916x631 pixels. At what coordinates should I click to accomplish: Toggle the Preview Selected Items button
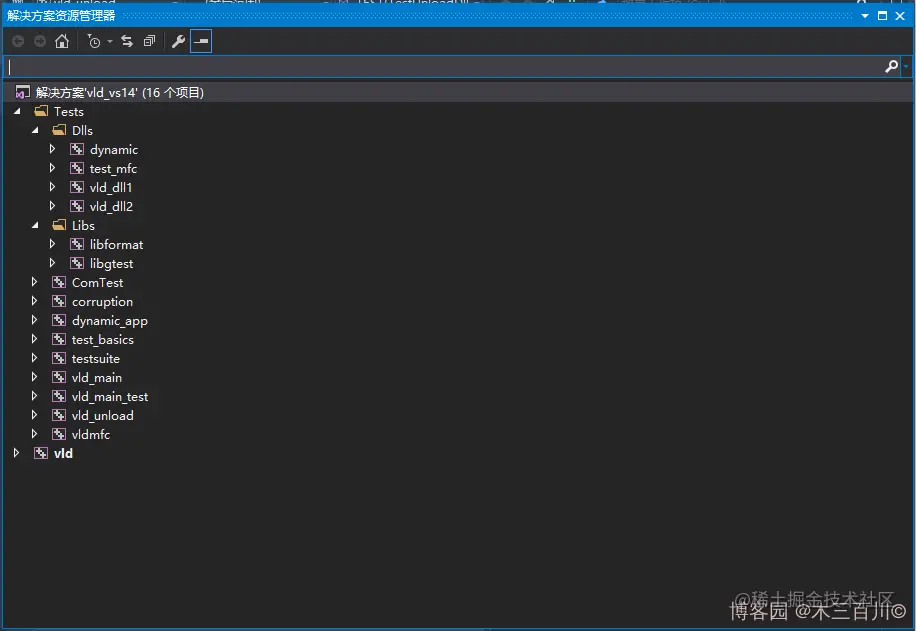201,41
